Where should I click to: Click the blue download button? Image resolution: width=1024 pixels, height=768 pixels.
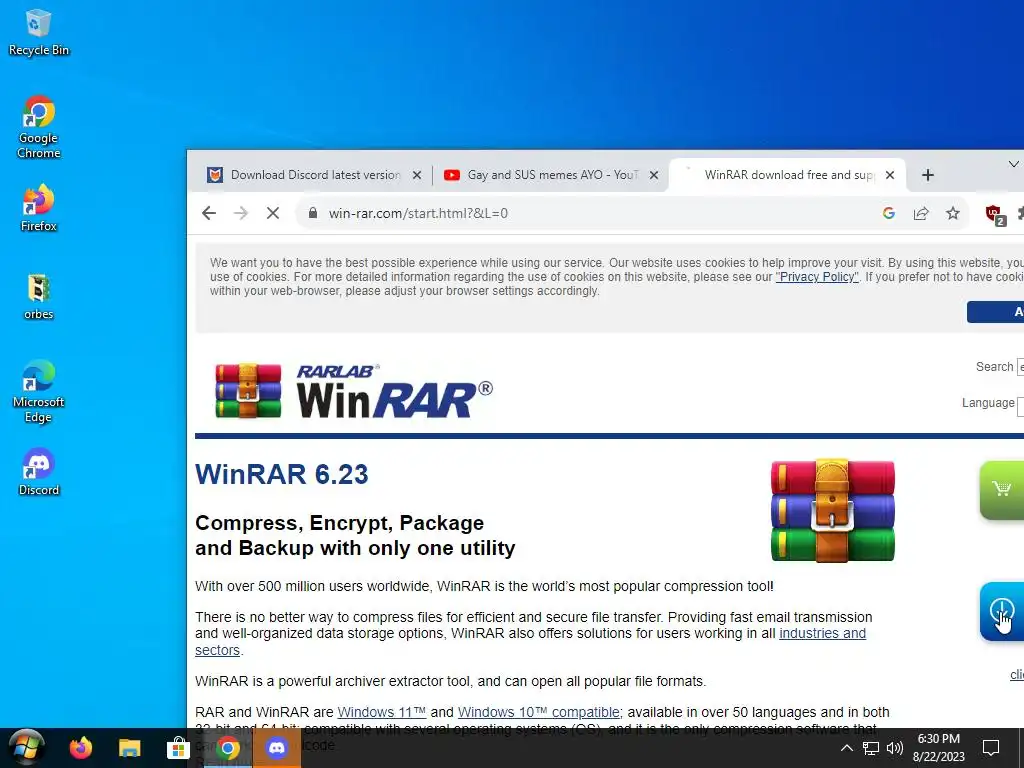pos(1002,611)
